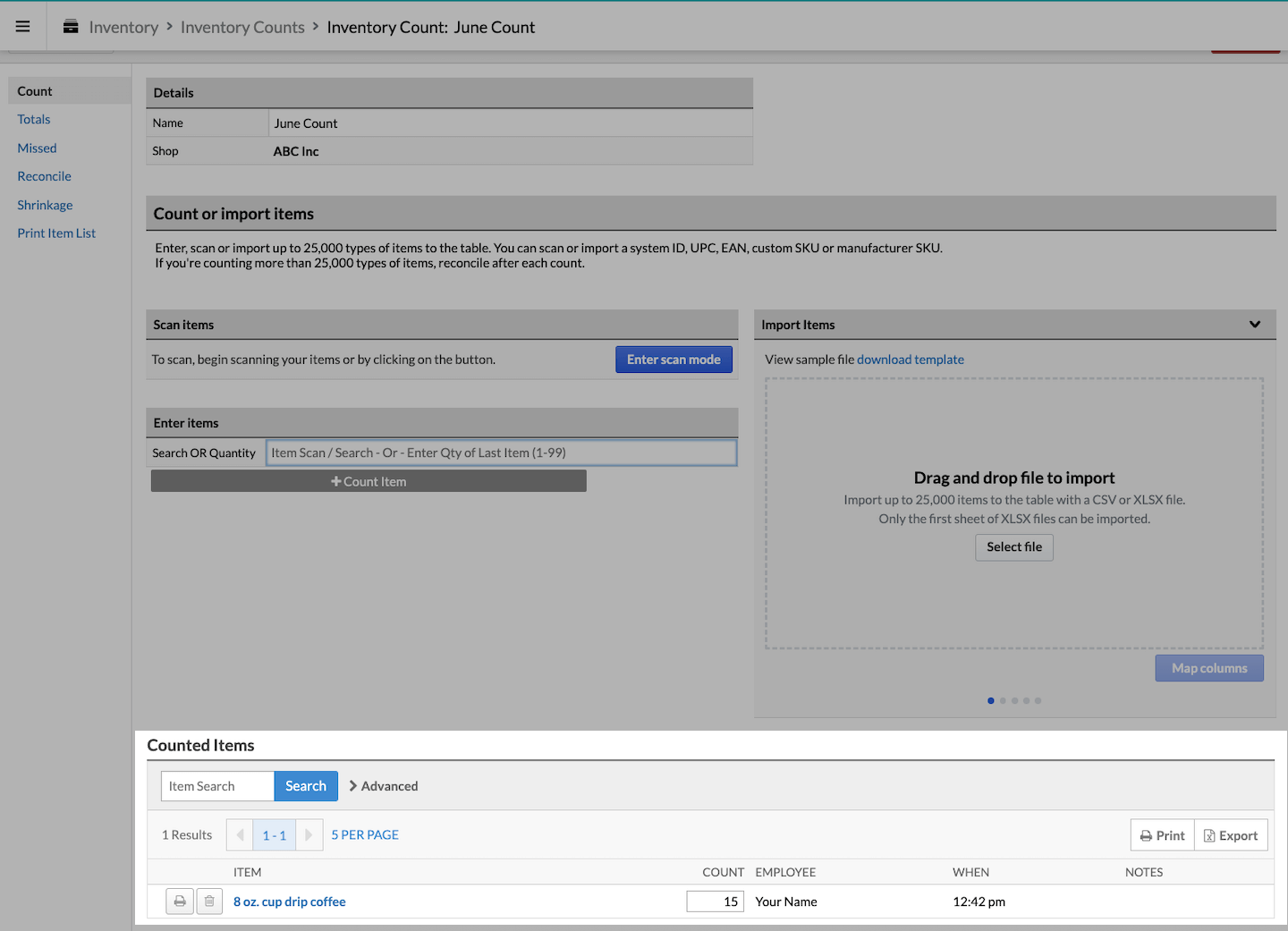The width and height of the screenshot is (1288, 931).
Task: Click the June Count name value
Action: pyautogui.click(x=306, y=123)
